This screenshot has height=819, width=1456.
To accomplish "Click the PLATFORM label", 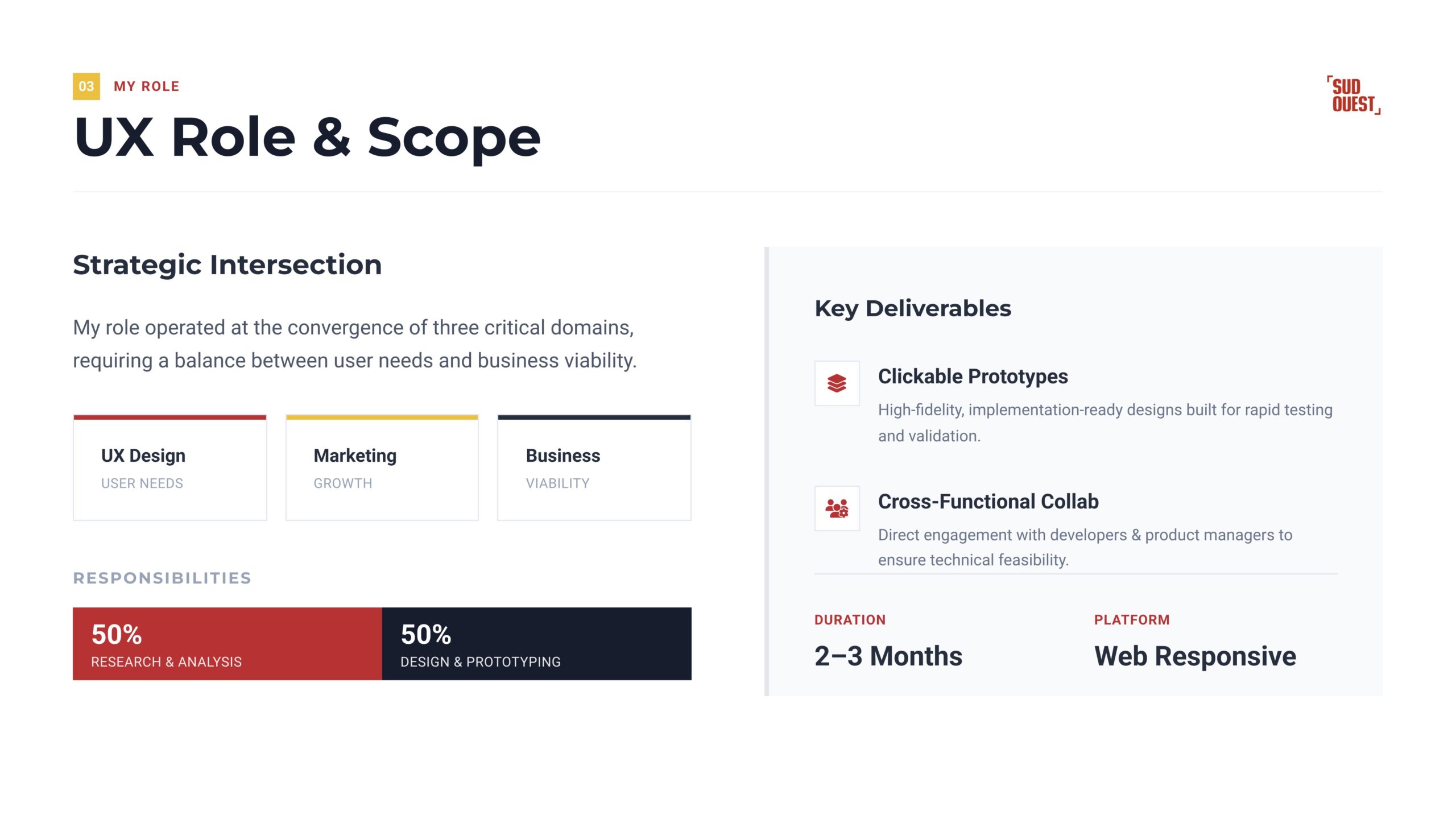I will point(1132,620).
